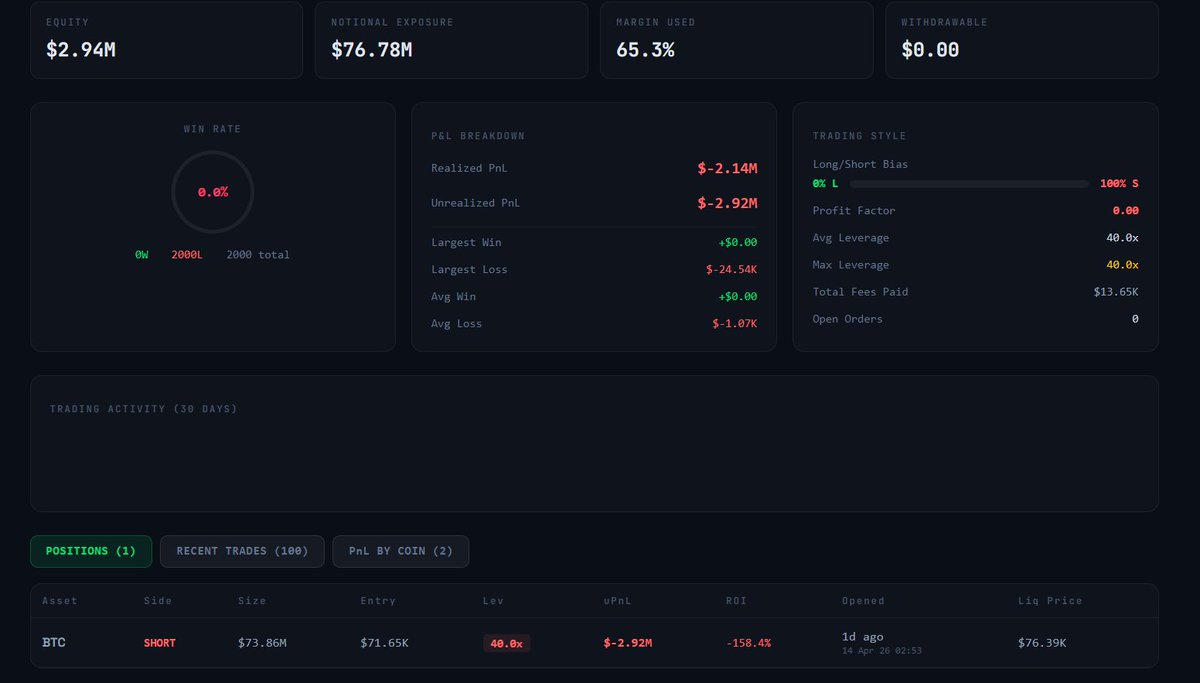Click the ROI column header
This screenshot has height=683, width=1200.
(736, 601)
